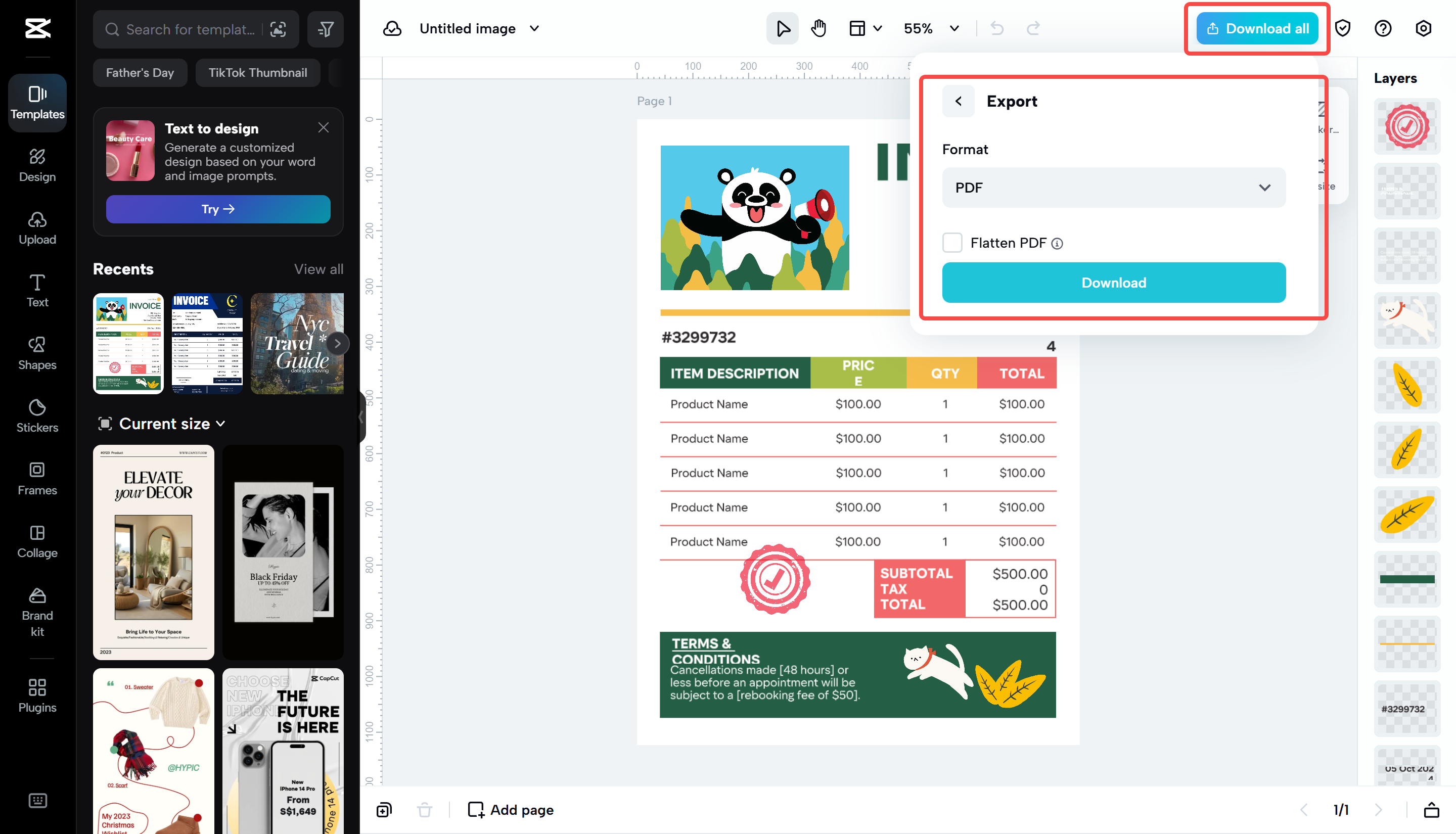Click the teal Download button

(x=1113, y=283)
